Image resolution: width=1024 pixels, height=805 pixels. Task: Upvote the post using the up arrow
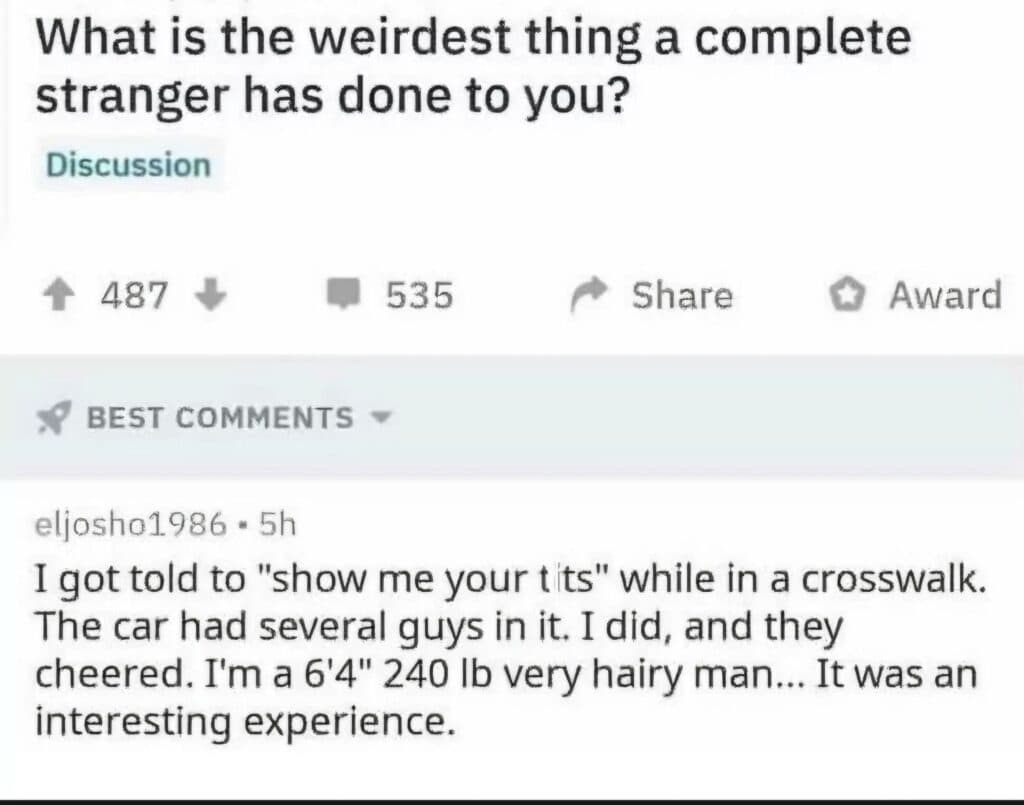(62, 295)
